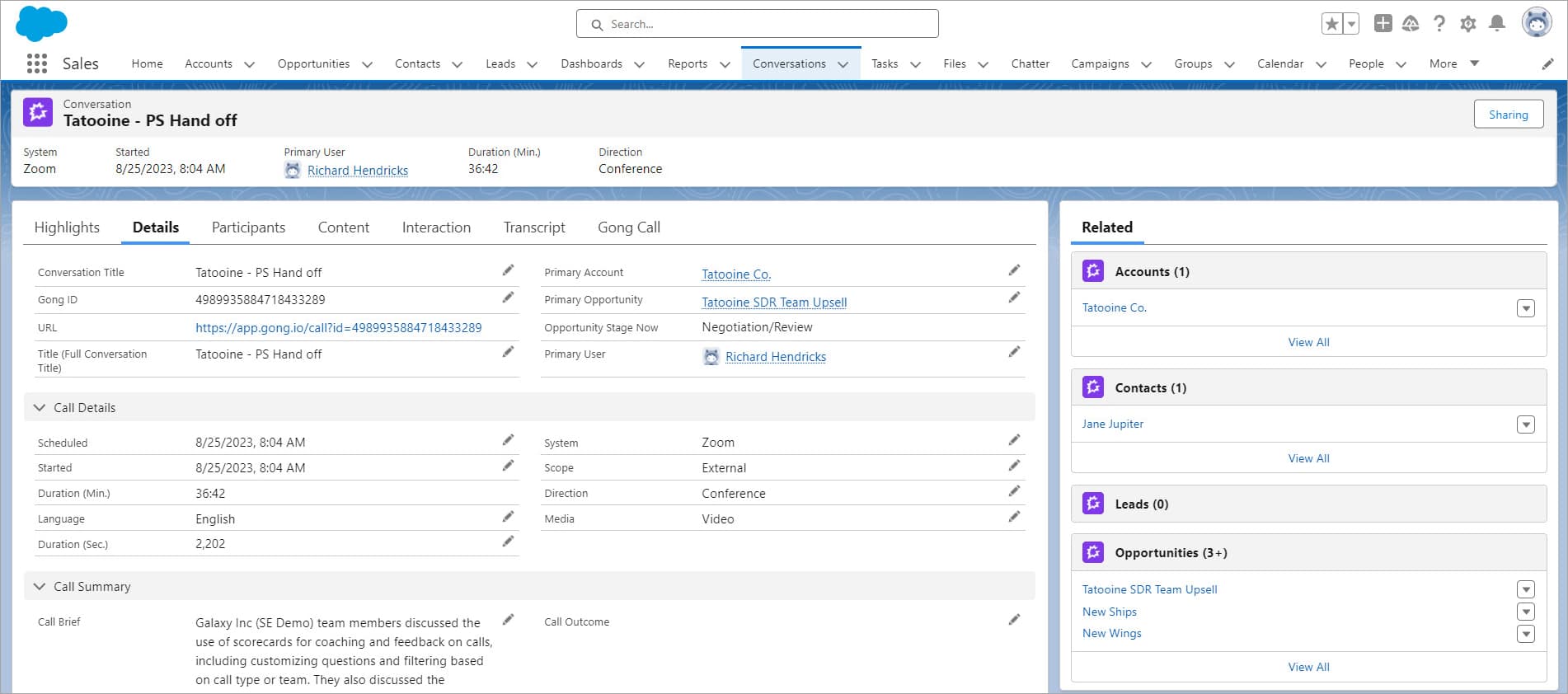Edit the Language field
The width and height of the screenshot is (1568, 694).
(509, 517)
